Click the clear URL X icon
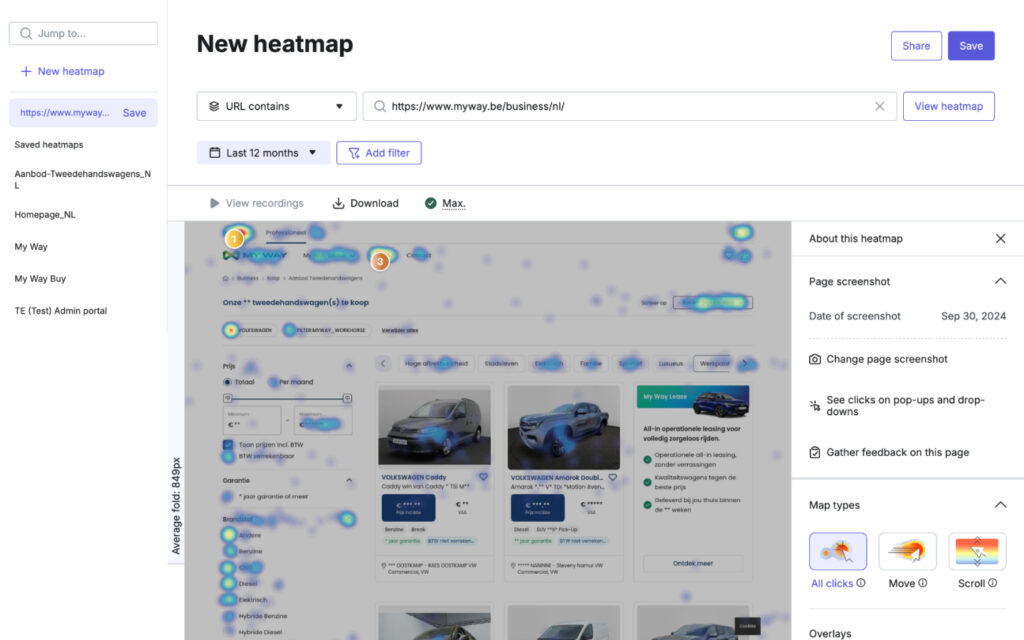The width and height of the screenshot is (1024, 640). coord(880,106)
